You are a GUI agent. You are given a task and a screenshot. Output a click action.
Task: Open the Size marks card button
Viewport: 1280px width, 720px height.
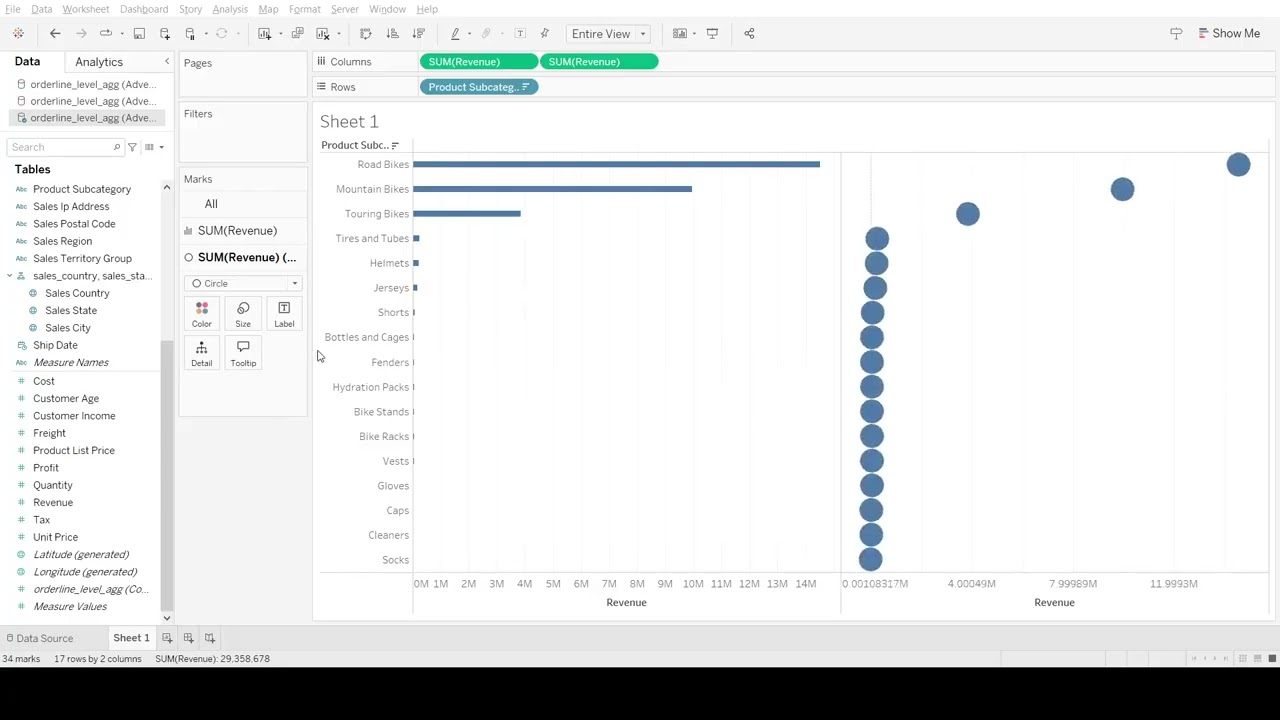click(x=243, y=314)
